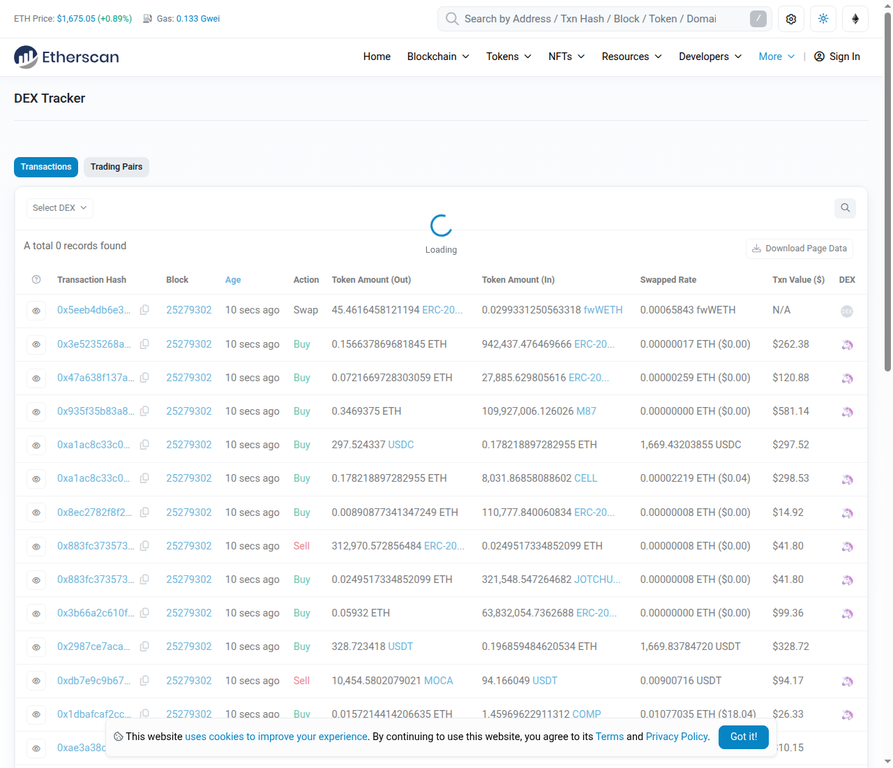
Task: Click Uniswap icon in the $99.36 row
Action: pos(847,614)
